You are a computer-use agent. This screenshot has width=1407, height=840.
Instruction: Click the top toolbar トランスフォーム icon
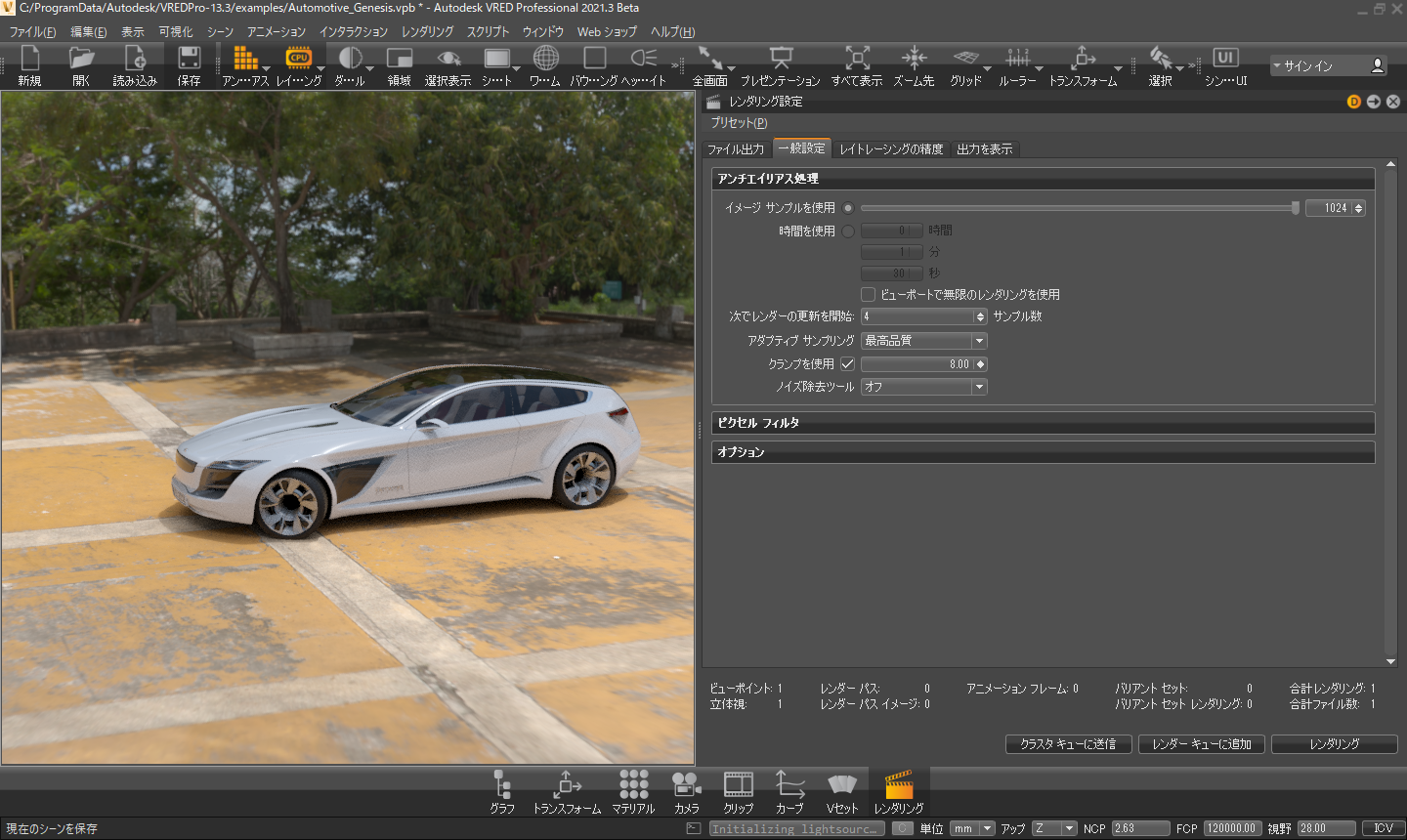tap(1083, 59)
